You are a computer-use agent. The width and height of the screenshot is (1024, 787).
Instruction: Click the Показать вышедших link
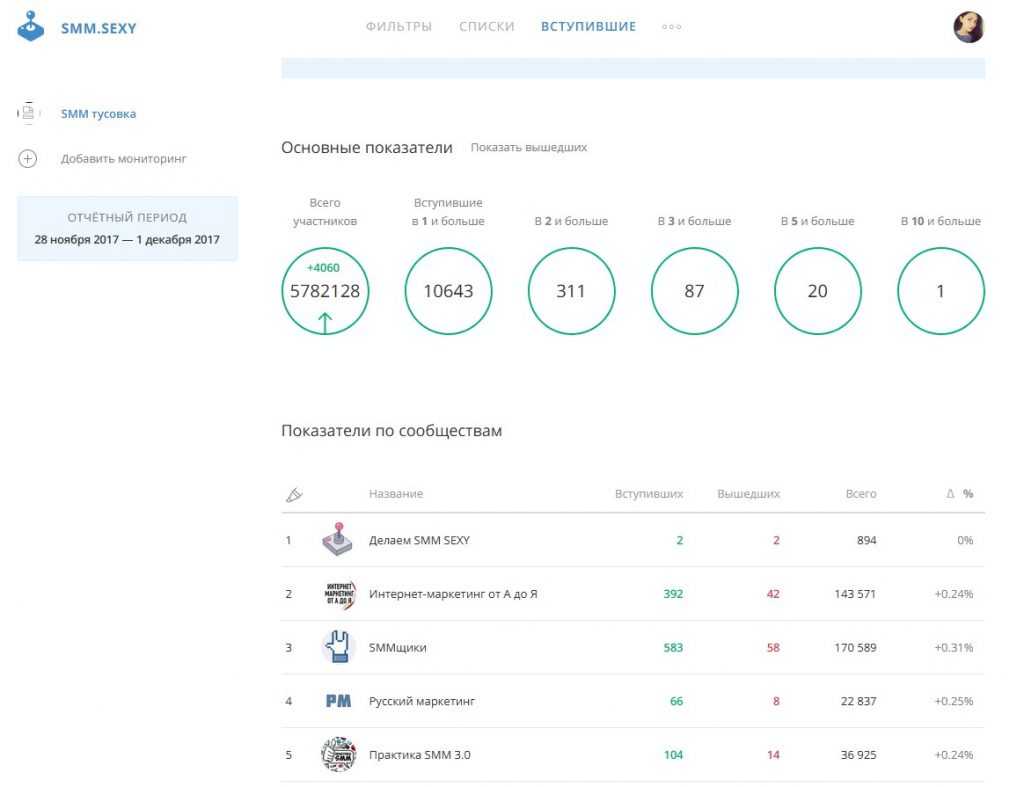click(529, 148)
